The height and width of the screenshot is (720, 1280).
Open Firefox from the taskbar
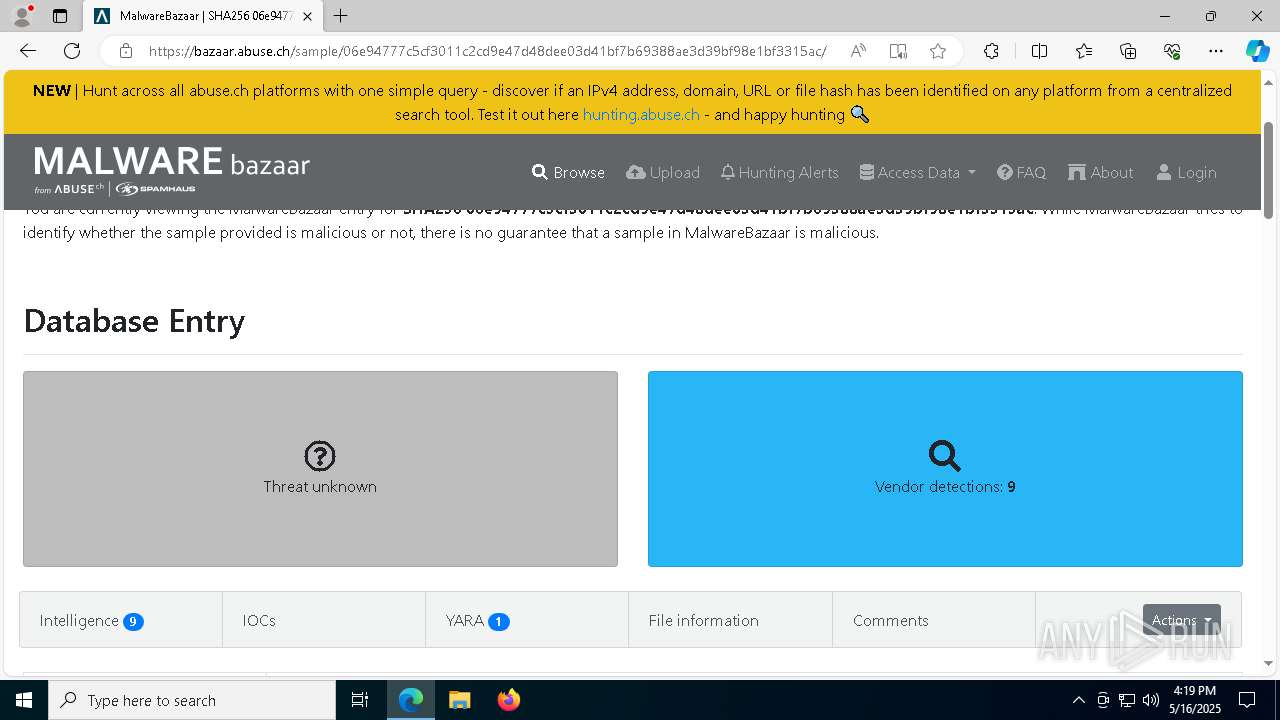(508, 700)
